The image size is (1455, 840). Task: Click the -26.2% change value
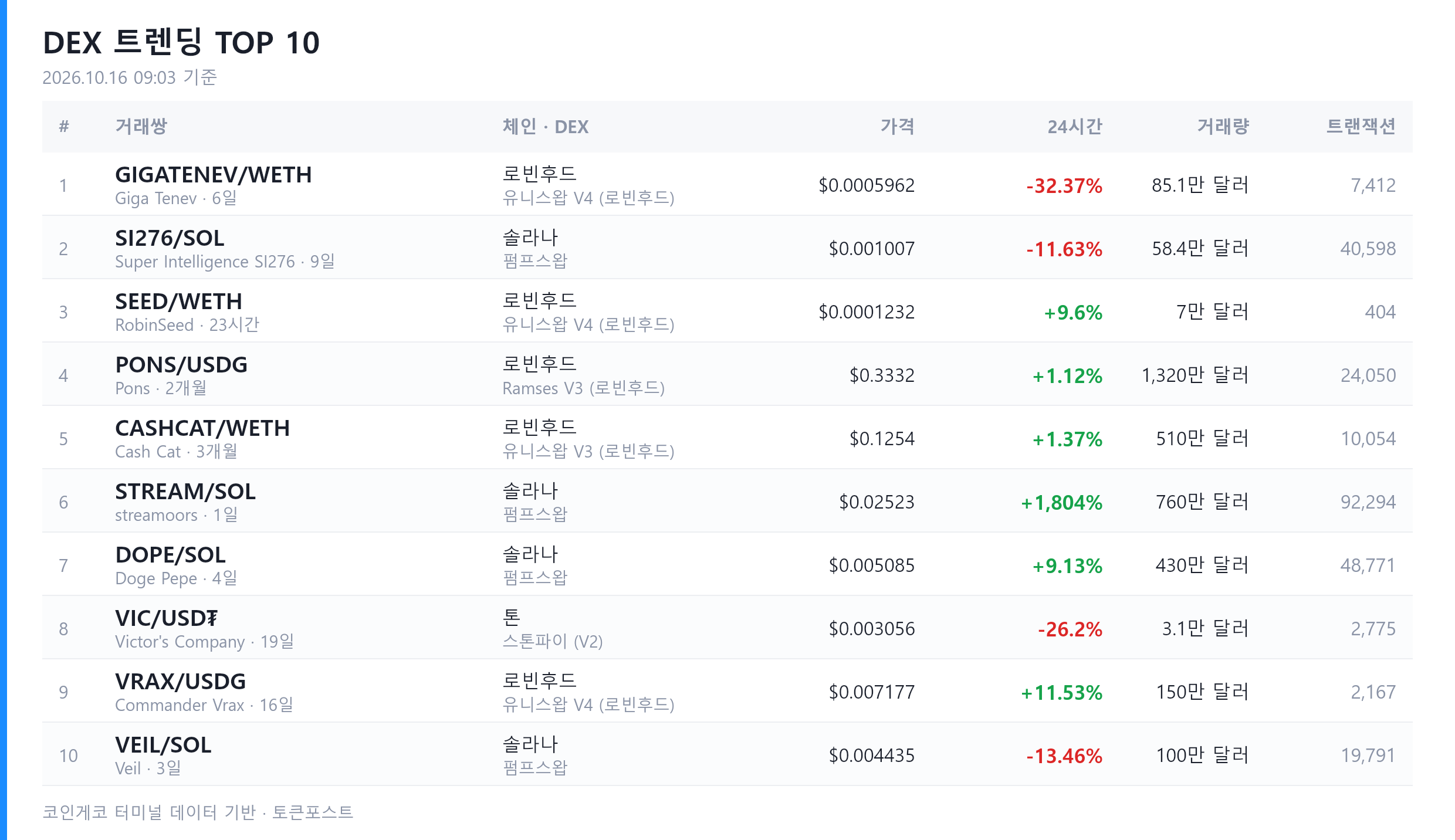(1070, 629)
